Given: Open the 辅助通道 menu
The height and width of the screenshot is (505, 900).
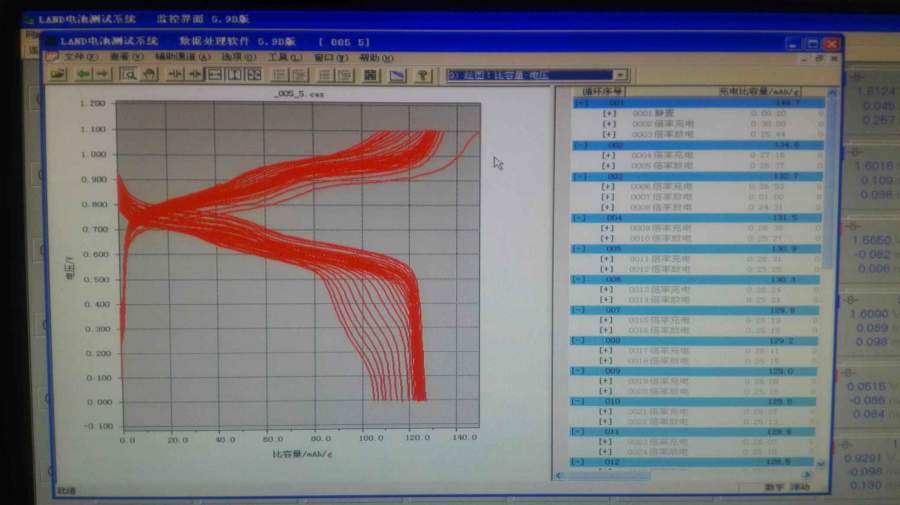Looking at the screenshot, I should [x=182, y=57].
